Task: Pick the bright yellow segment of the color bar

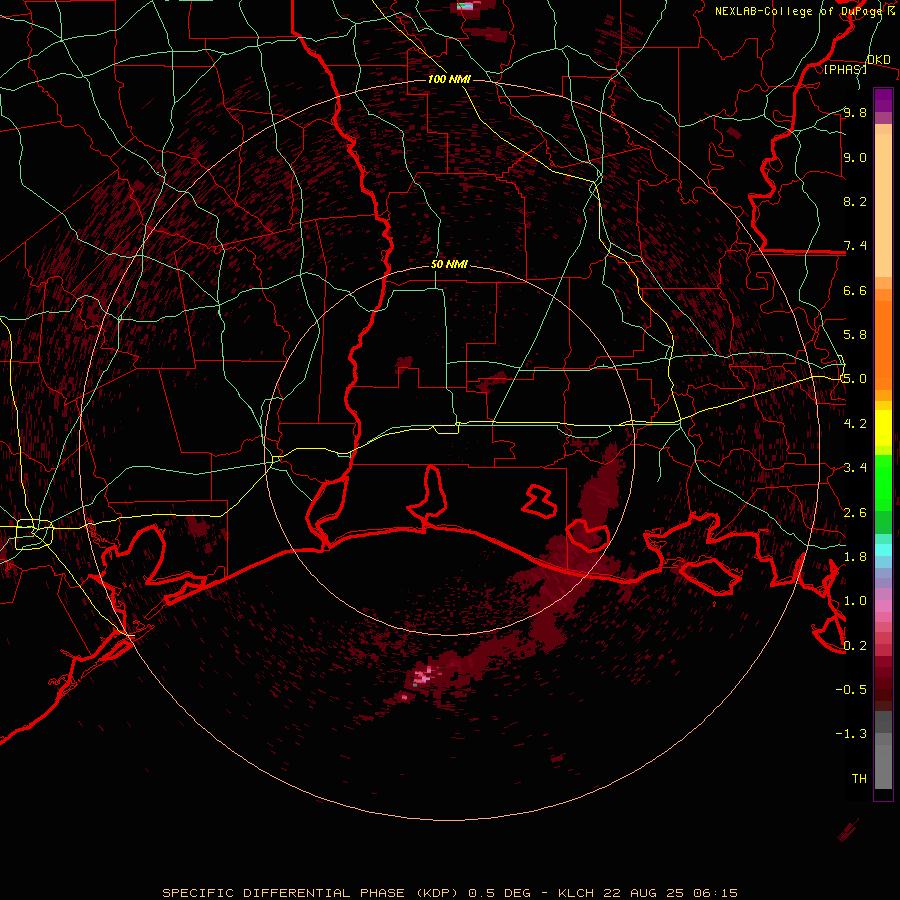Action: pos(883,428)
